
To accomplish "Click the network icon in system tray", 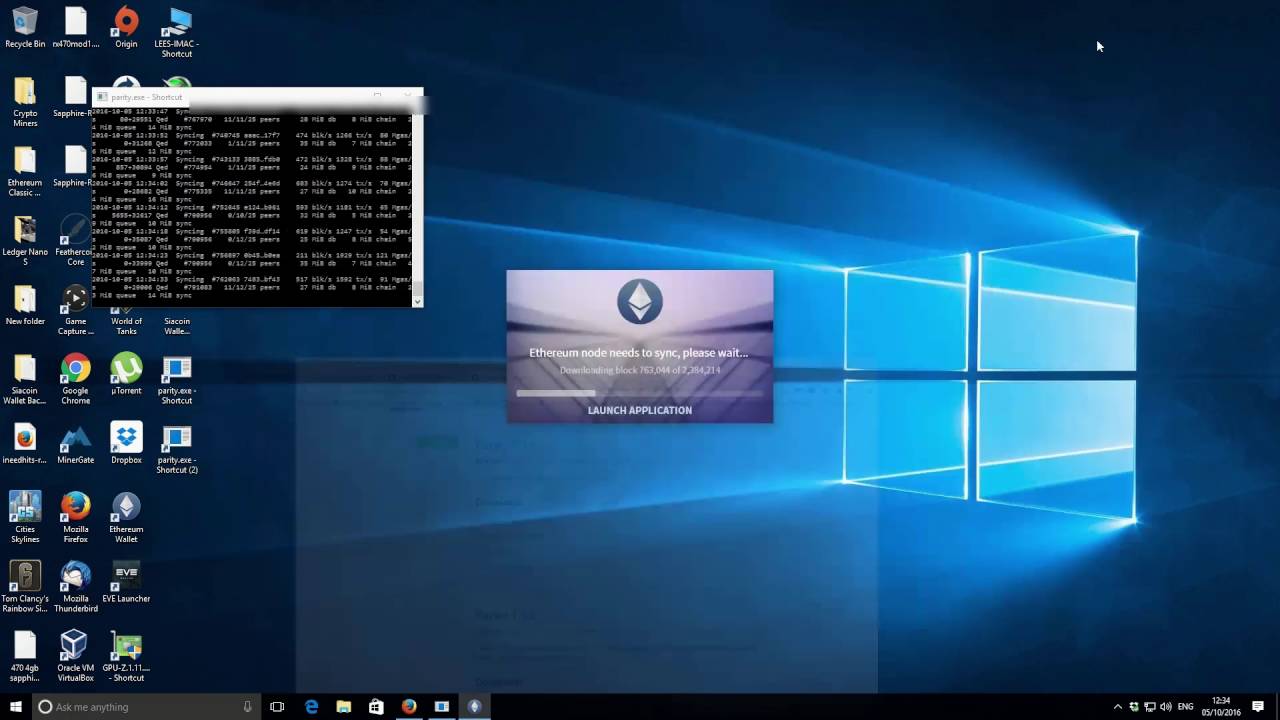I will click(x=1150, y=707).
